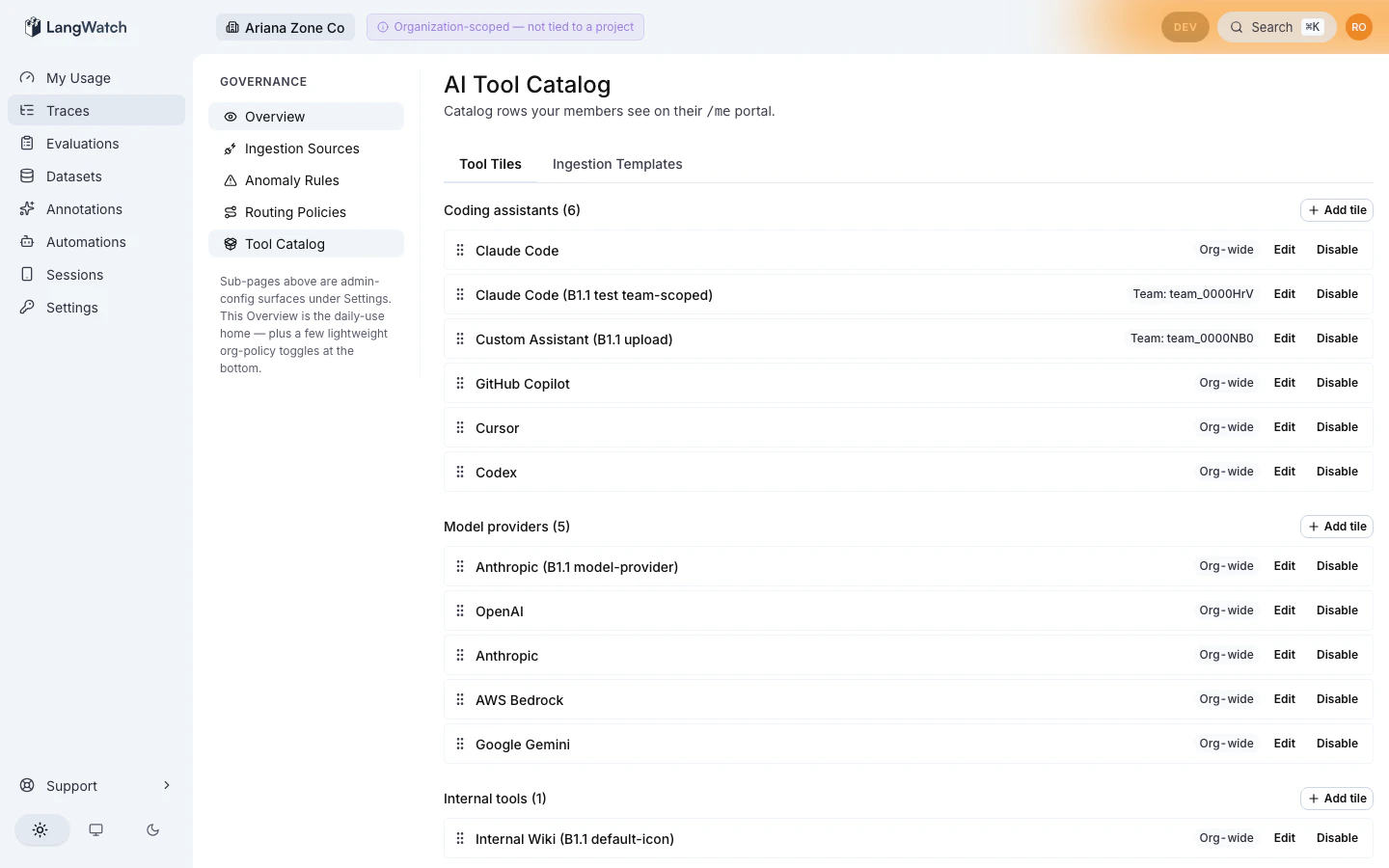
Task: Open Tool Catalog in governance menu
Action: (x=306, y=244)
